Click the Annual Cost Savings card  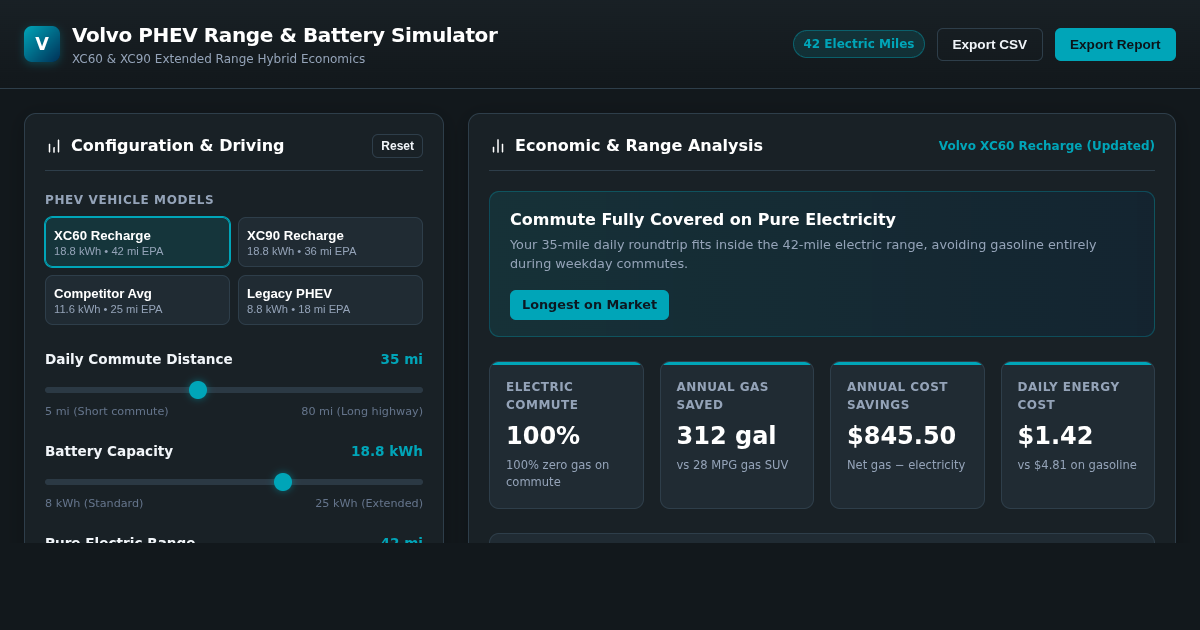907,435
